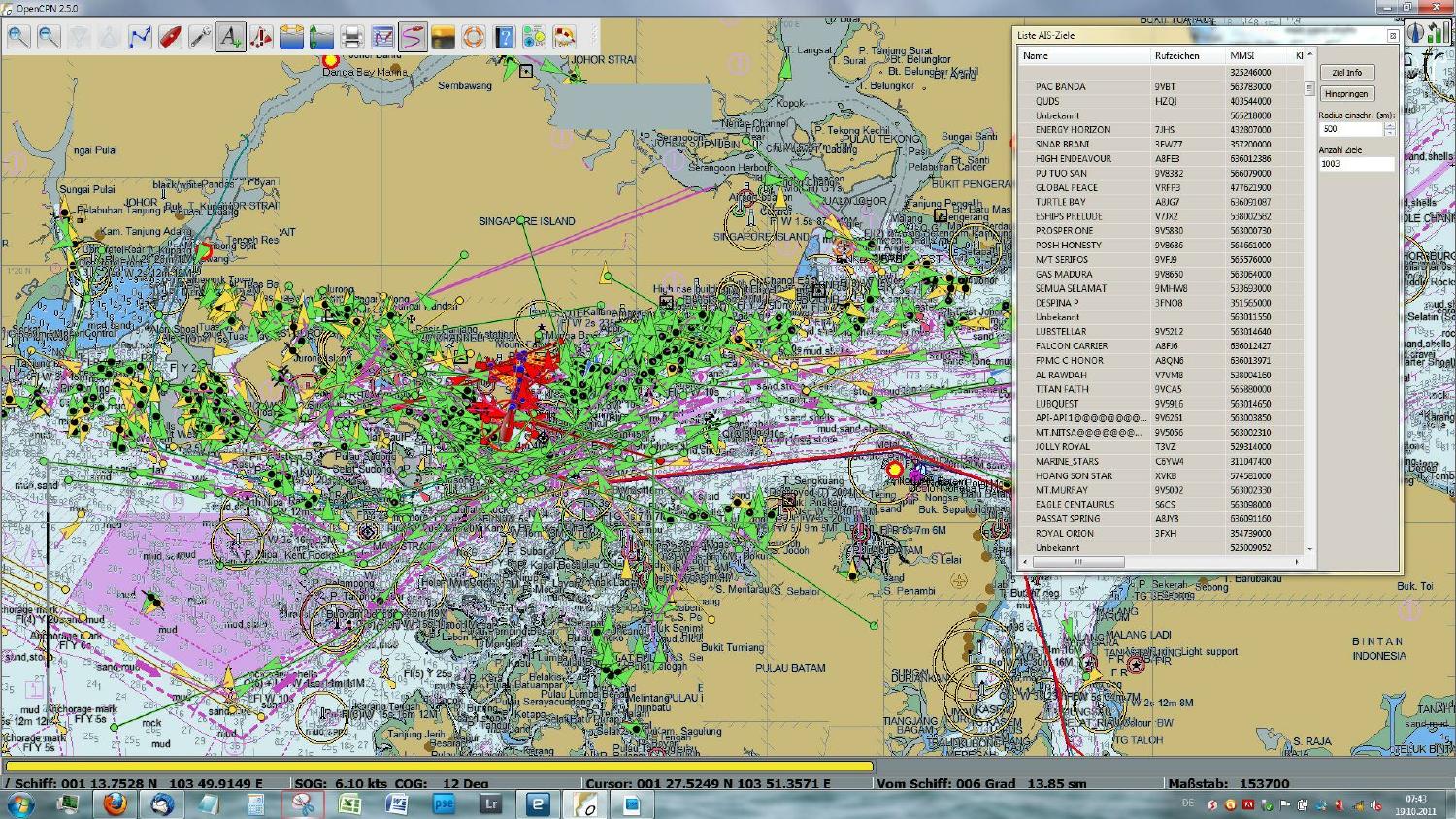
Task: Open Firefox from the Windows taskbar
Action: coord(115,804)
